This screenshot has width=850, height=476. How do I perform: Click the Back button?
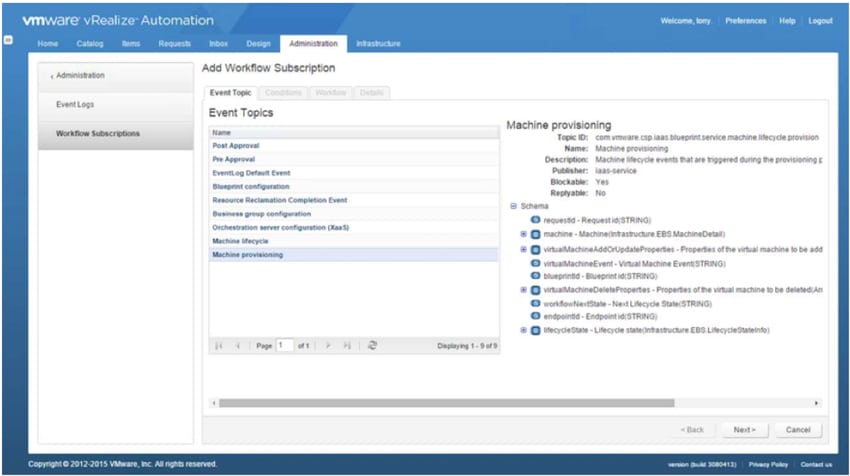pyautogui.click(x=692, y=429)
